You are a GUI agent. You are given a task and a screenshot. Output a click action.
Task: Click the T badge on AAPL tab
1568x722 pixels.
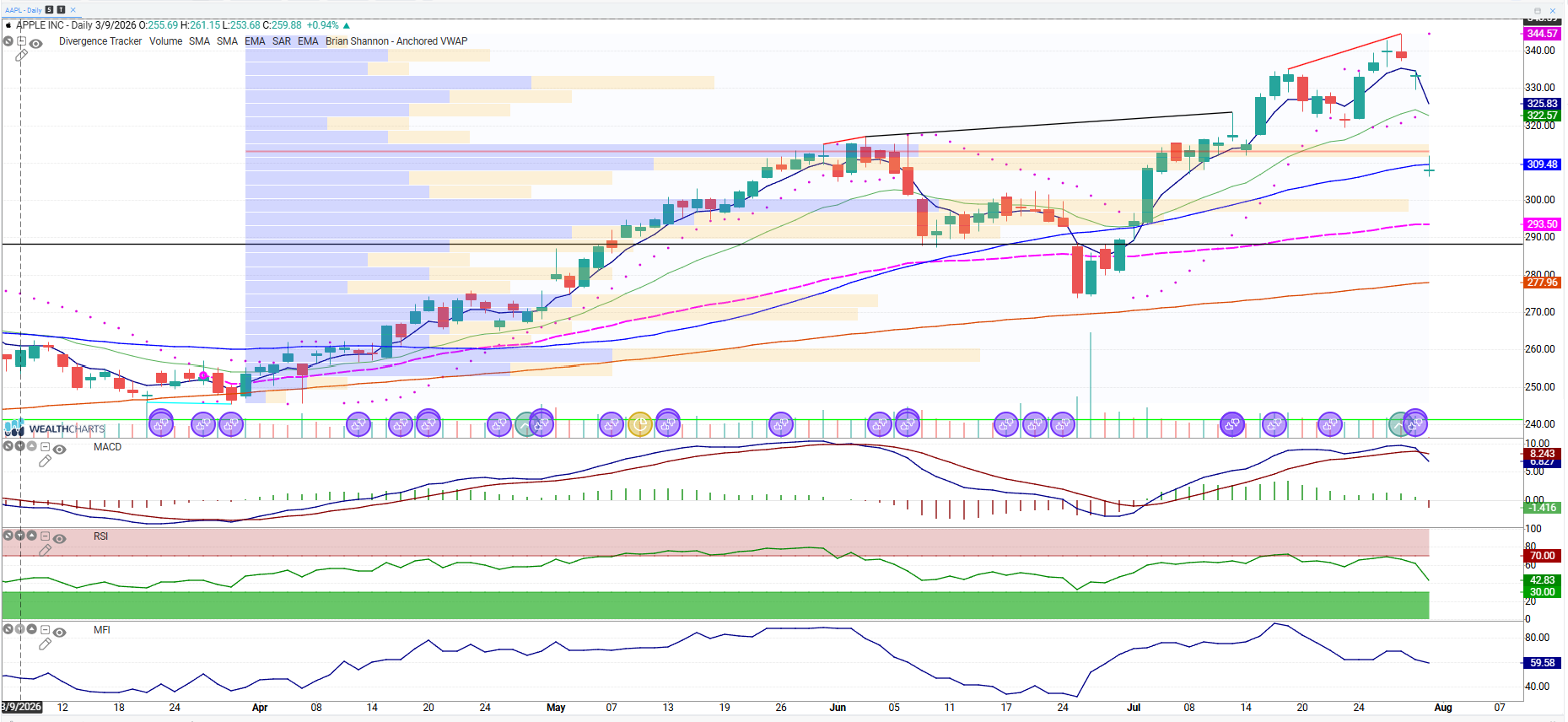click(61, 10)
